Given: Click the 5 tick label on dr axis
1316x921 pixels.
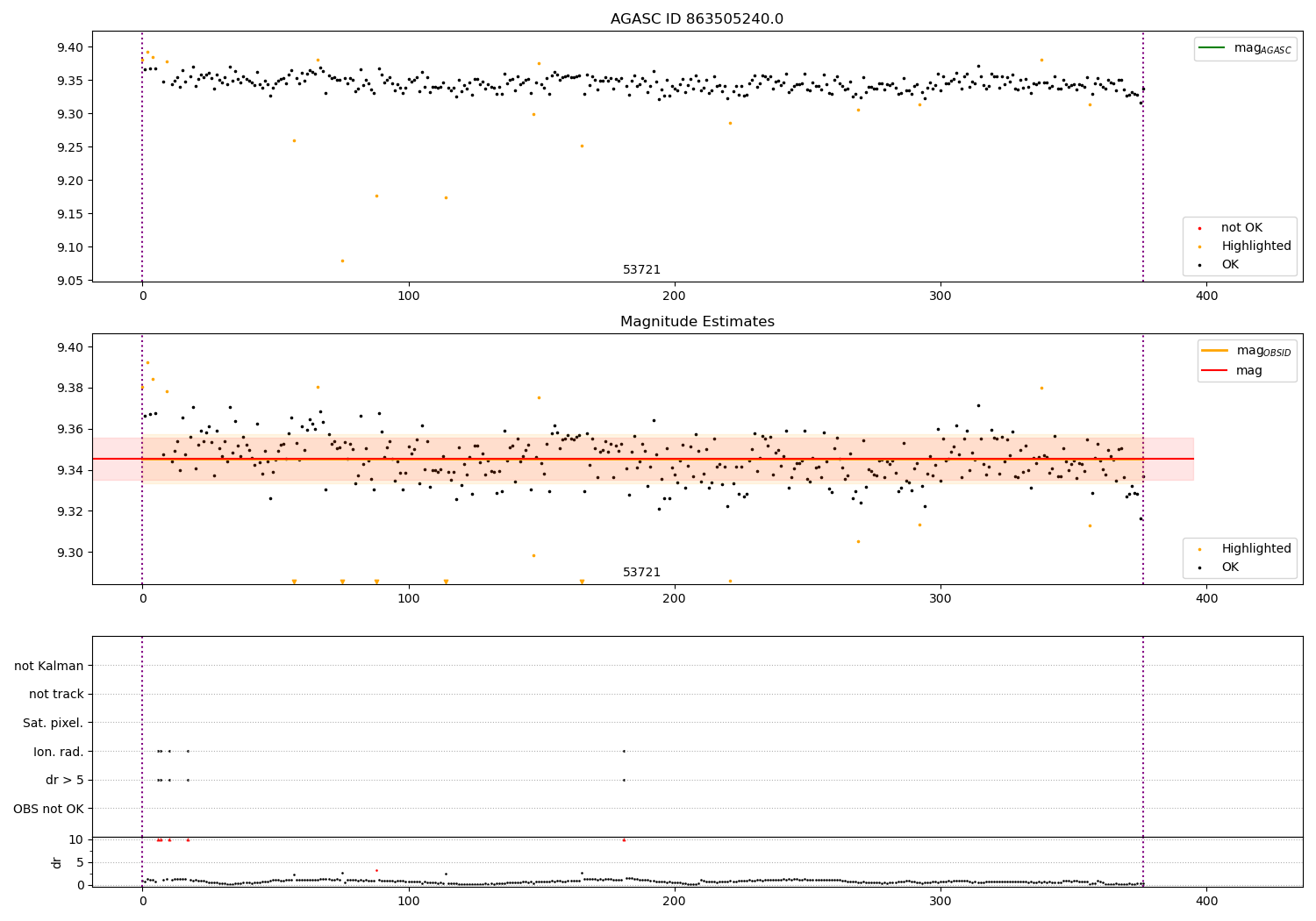Looking at the screenshot, I should pyautogui.click(x=80, y=862).
